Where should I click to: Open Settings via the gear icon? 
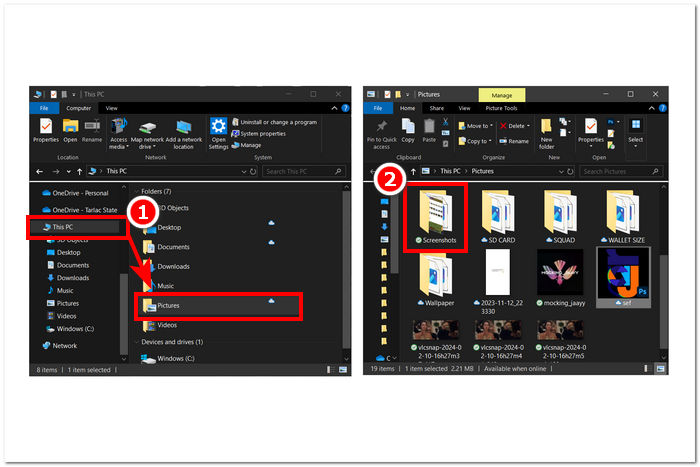click(219, 129)
